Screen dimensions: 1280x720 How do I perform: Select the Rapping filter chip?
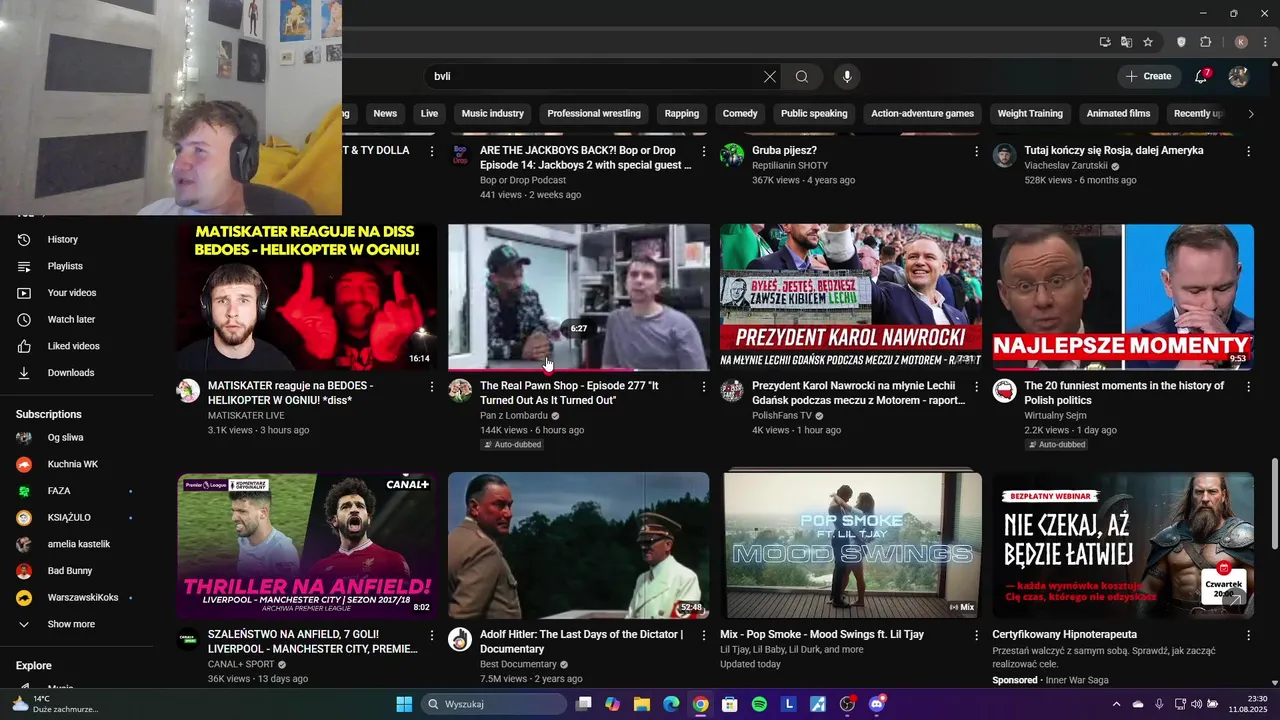point(682,114)
